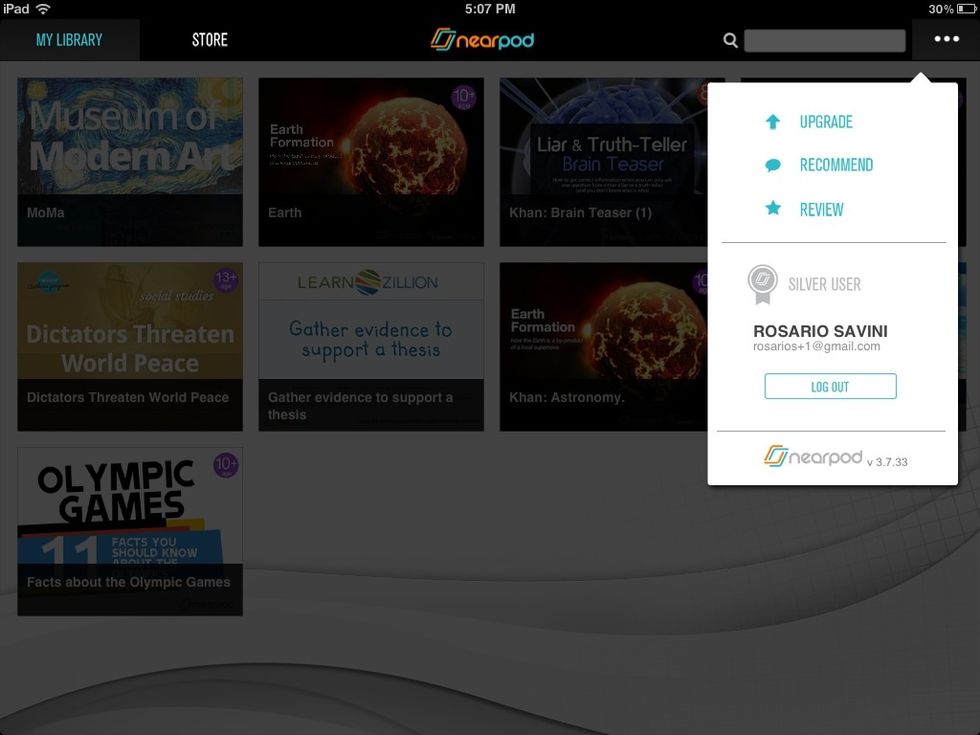Open the Upgrade option
The width and height of the screenshot is (980, 735).
coord(827,121)
